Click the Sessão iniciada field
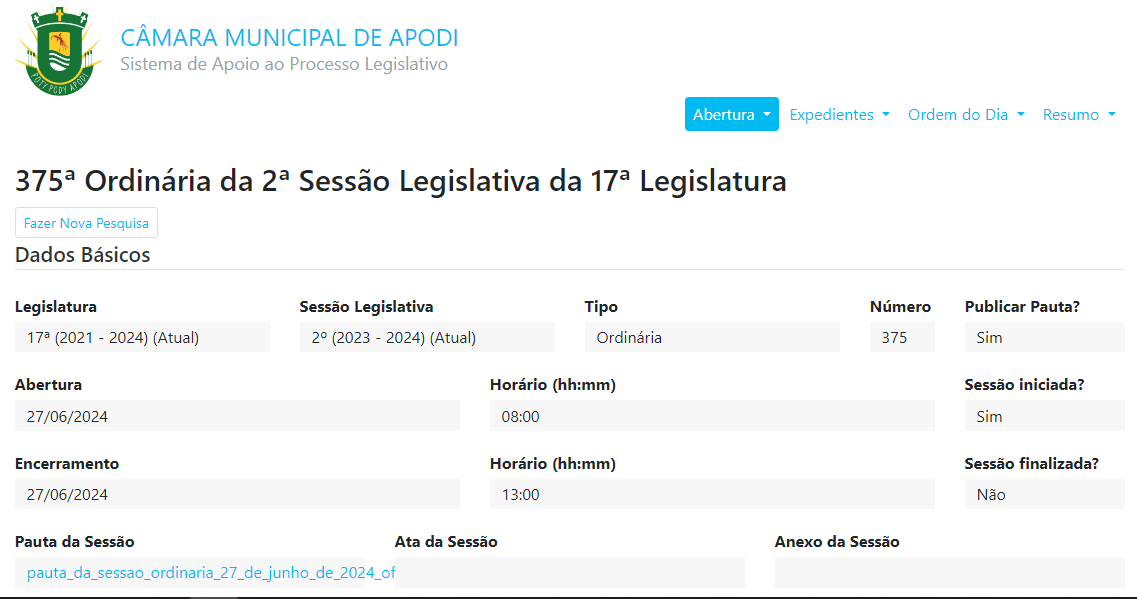The image size is (1137, 599). tap(1044, 416)
